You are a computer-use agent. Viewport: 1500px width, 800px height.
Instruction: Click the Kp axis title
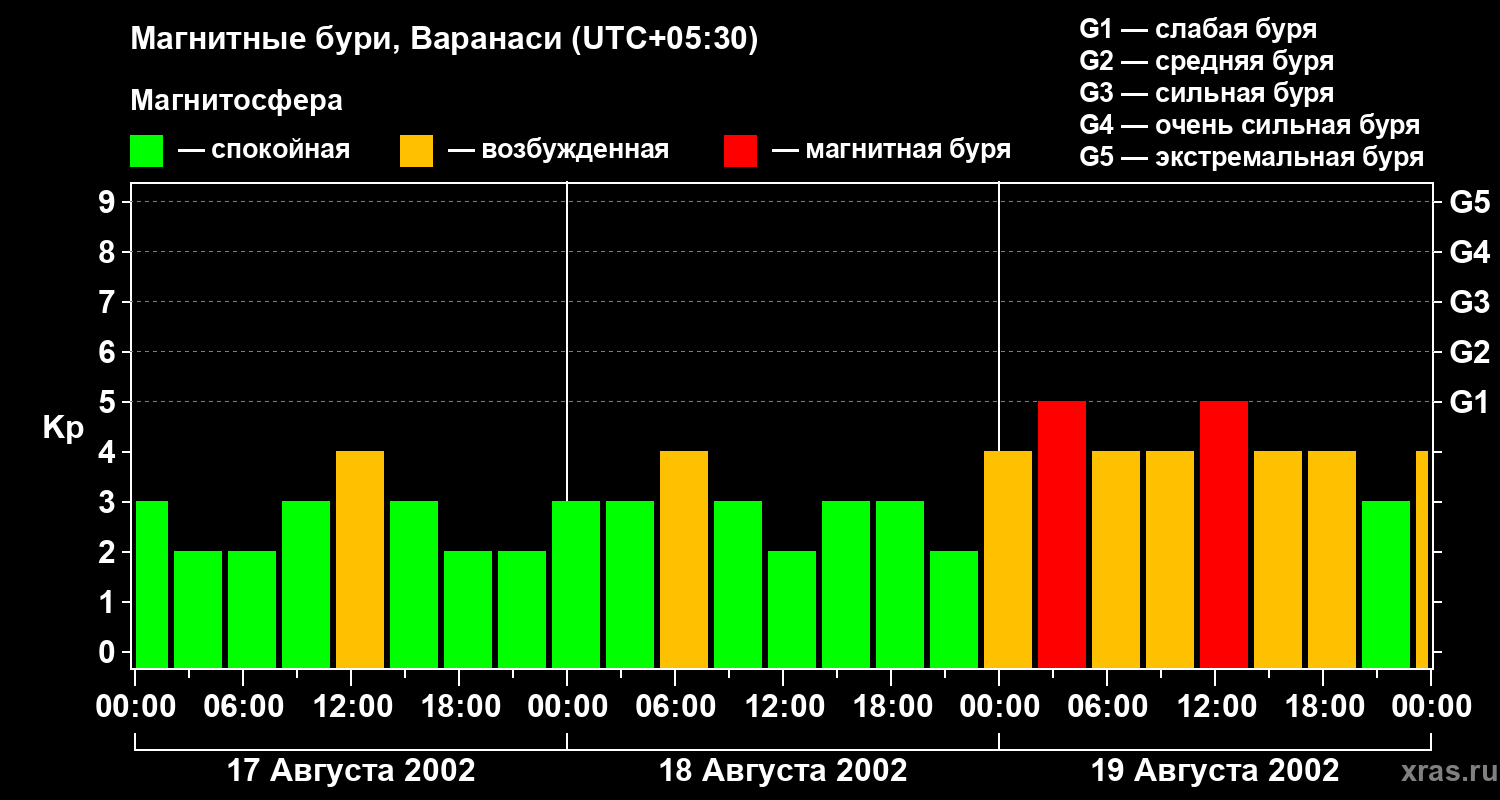coord(64,428)
